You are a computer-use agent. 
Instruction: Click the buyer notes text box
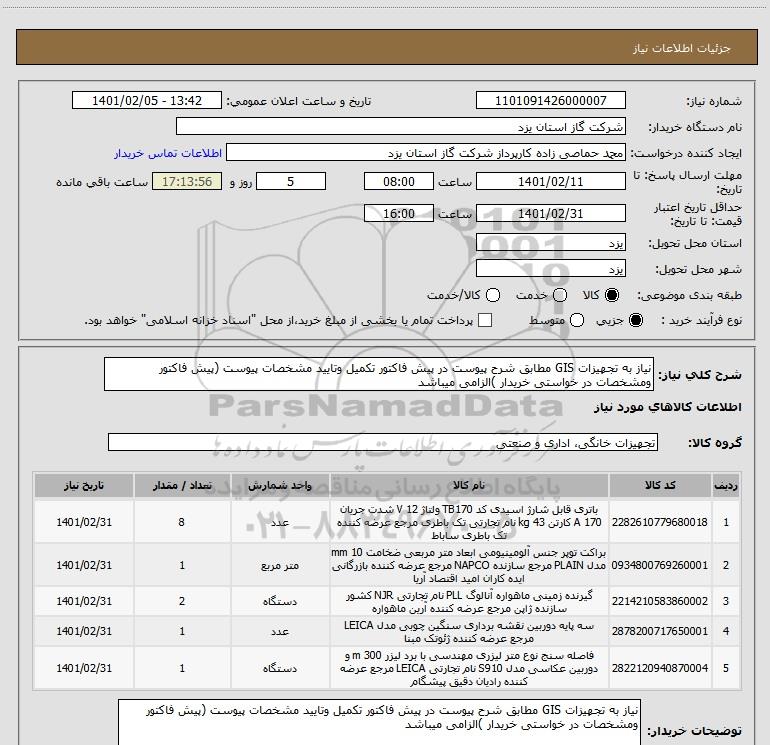pos(379,722)
